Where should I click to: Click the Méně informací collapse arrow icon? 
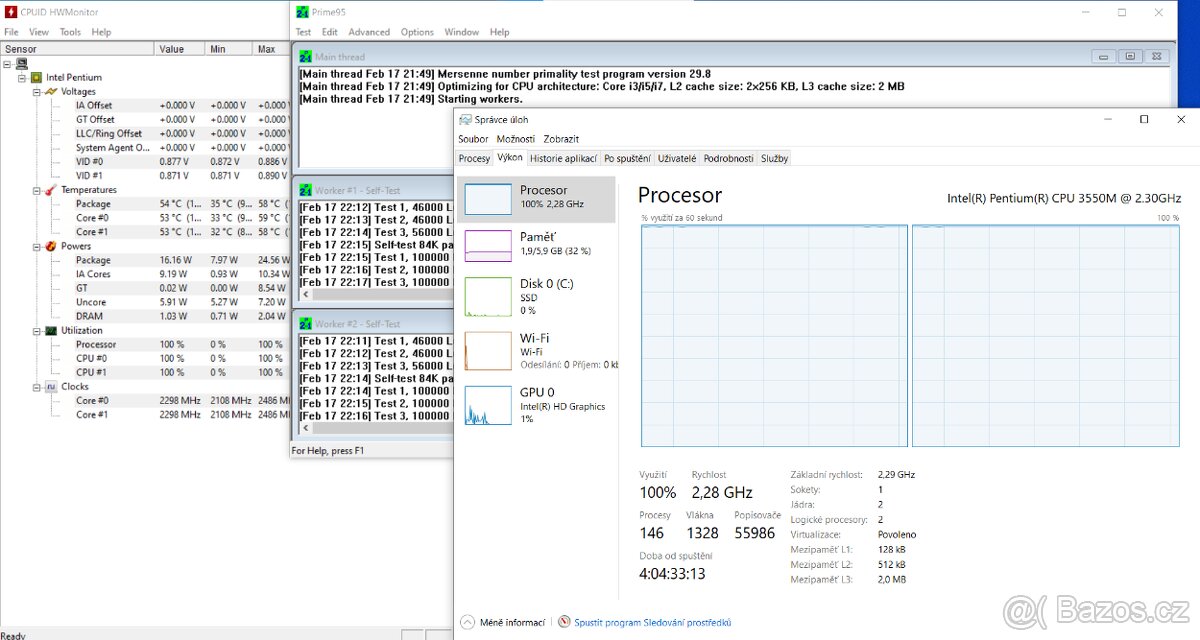coord(466,622)
